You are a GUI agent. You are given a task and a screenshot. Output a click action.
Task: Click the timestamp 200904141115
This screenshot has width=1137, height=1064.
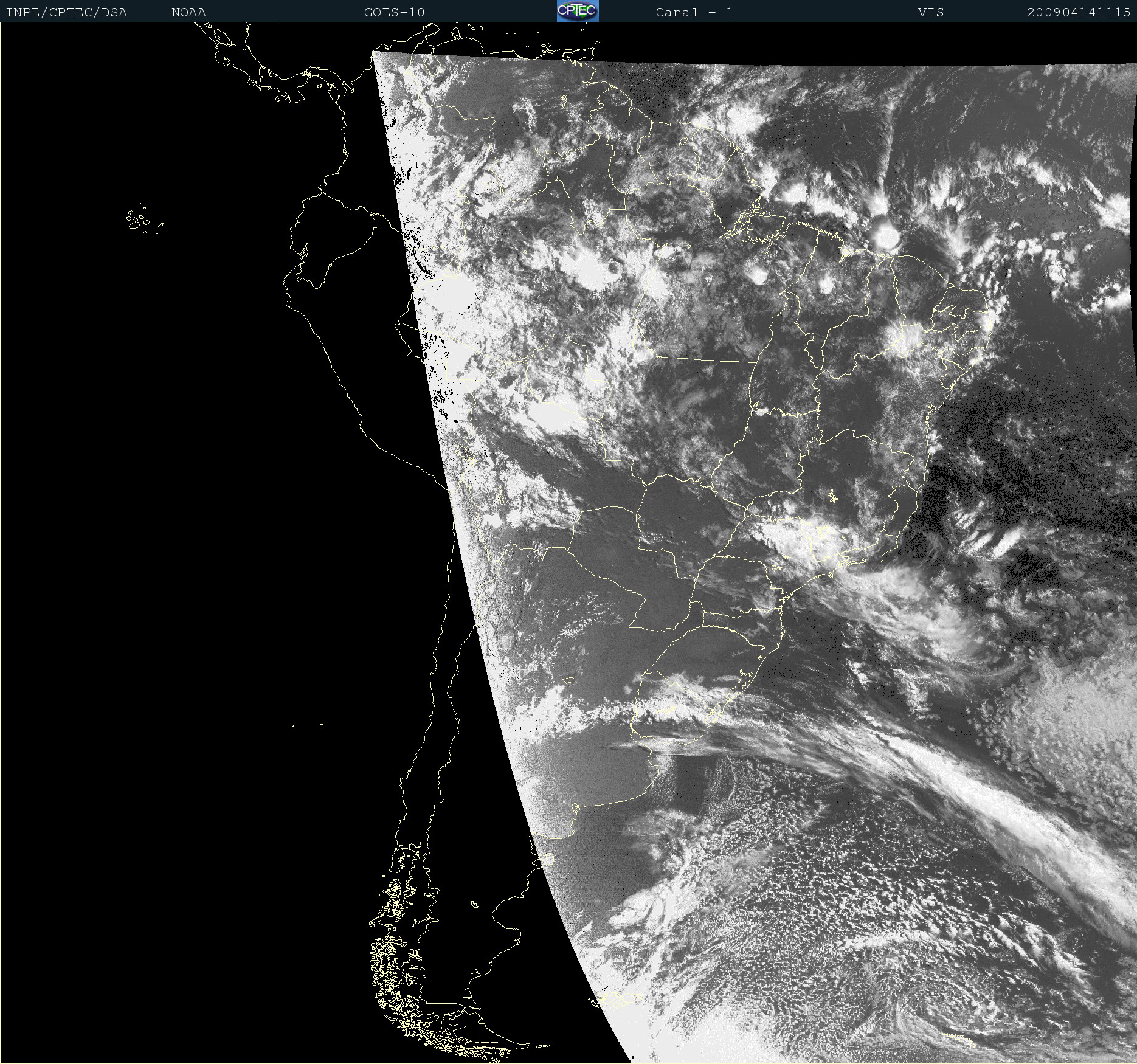click(x=1079, y=12)
